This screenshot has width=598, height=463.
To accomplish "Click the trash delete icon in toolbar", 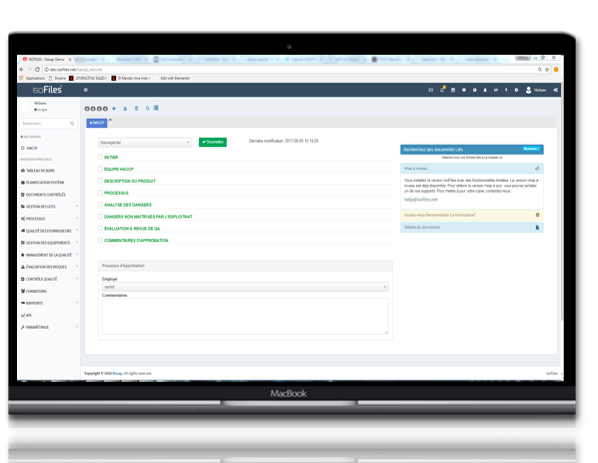I will [x=136, y=109].
